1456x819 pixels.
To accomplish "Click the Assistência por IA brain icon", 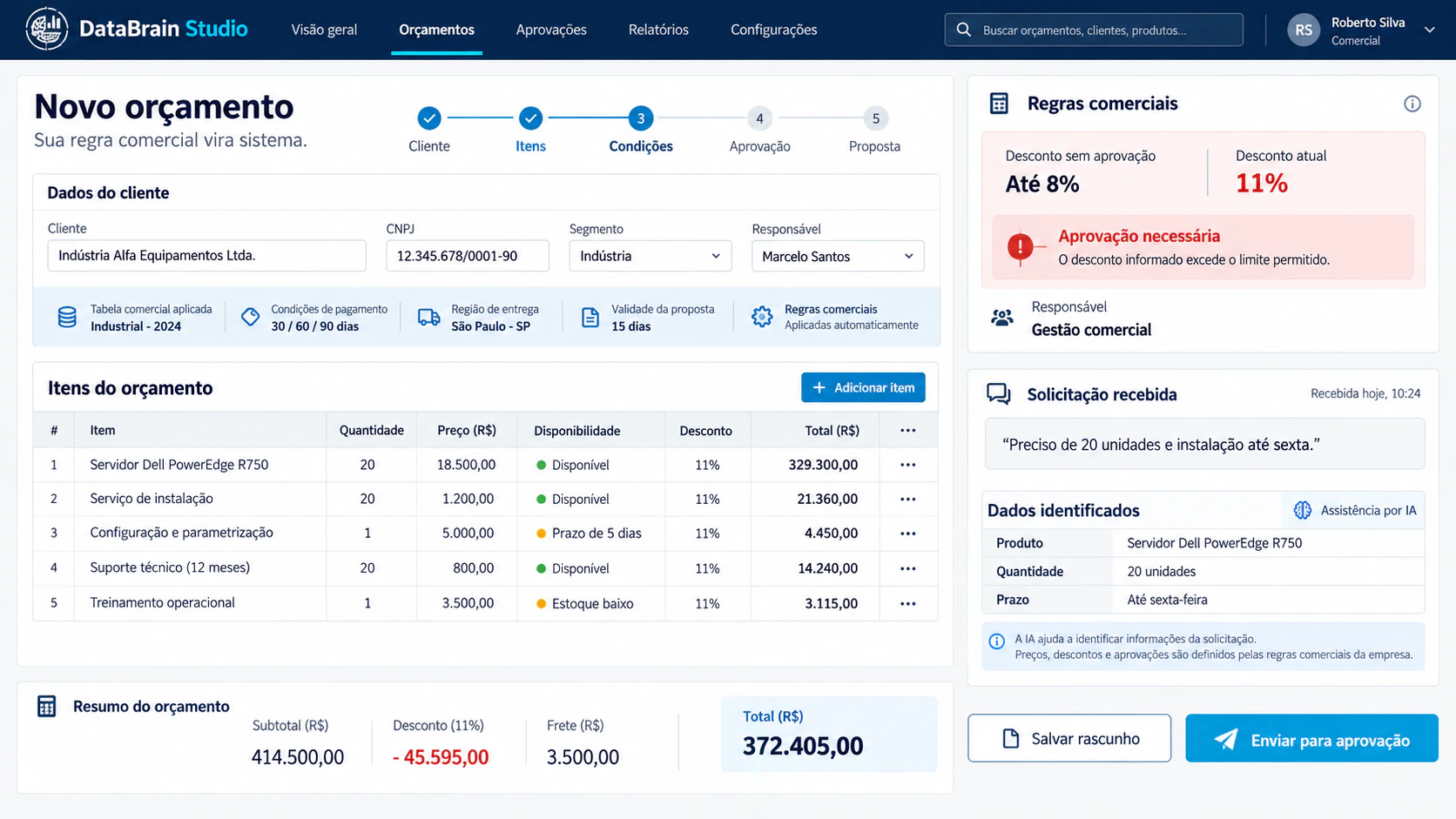I will pyautogui.click(x=1302, y=510).
